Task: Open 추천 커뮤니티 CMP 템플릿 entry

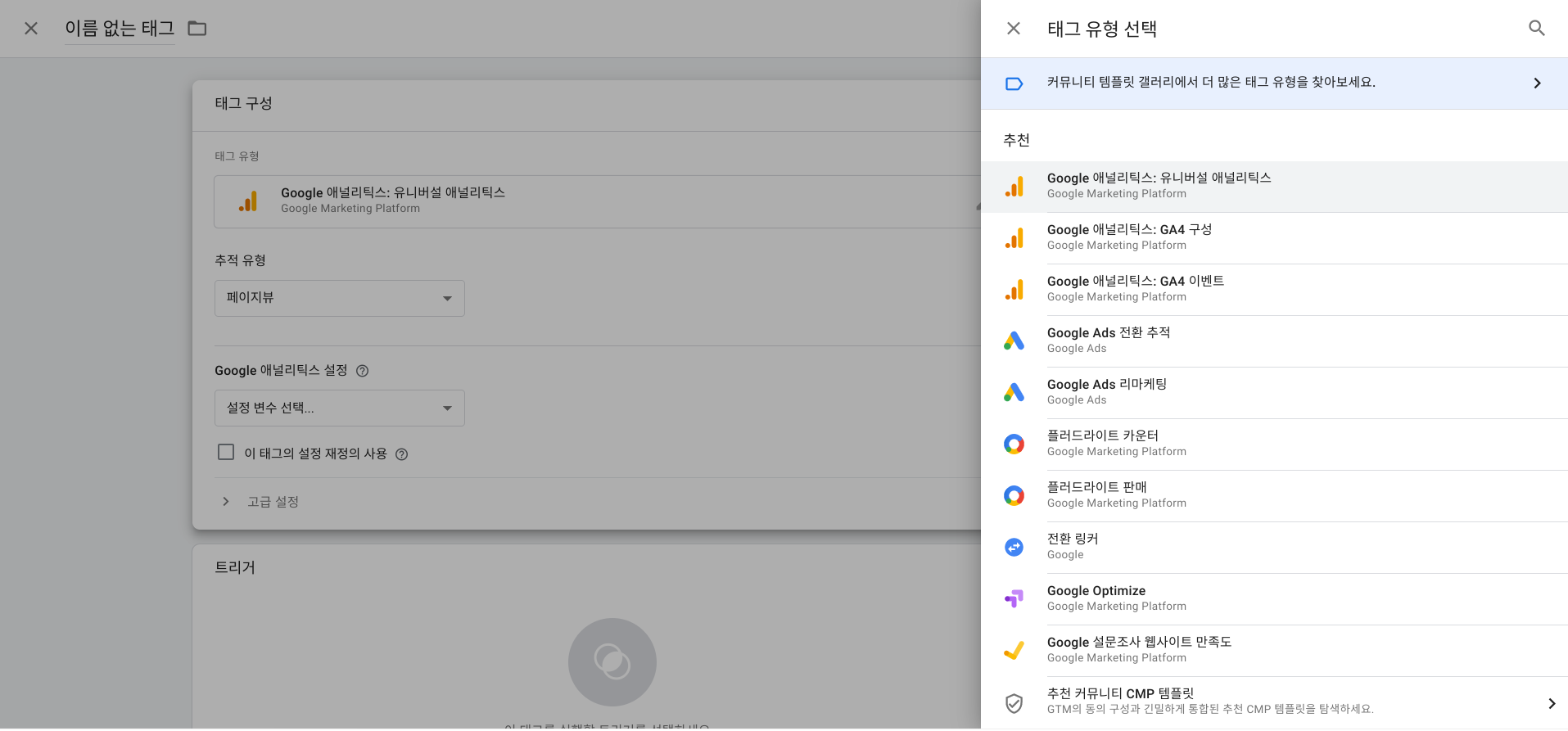Action: click(x=1274, y=702)
